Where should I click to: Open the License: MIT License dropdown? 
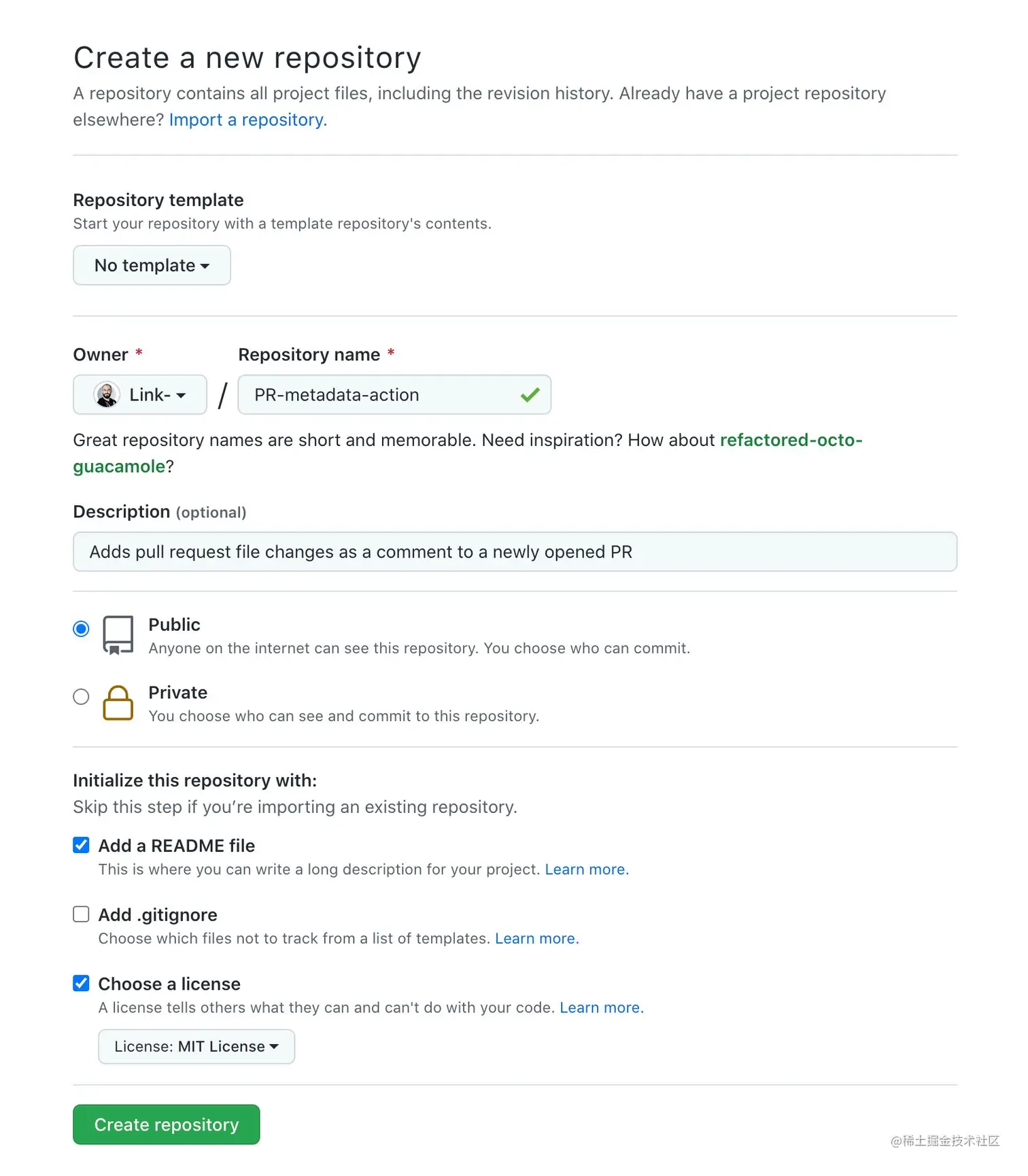point(196,1046)
